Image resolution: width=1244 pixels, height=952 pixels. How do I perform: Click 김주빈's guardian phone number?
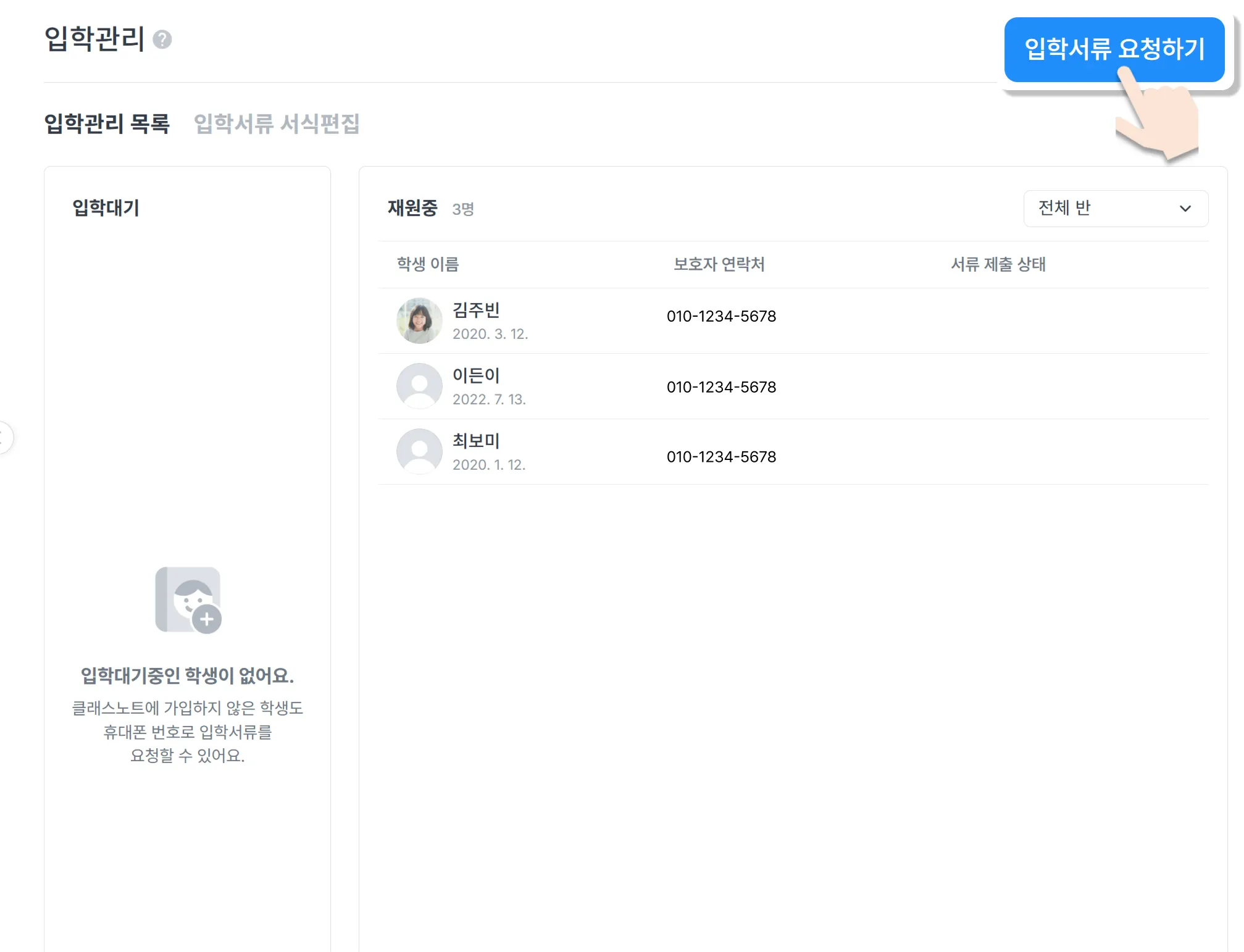coord(721,316)
